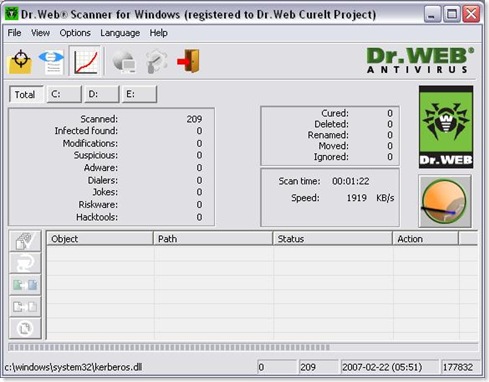
Task: Click the 2007-02-22 (05:51) status field
Action: point(389,367)
